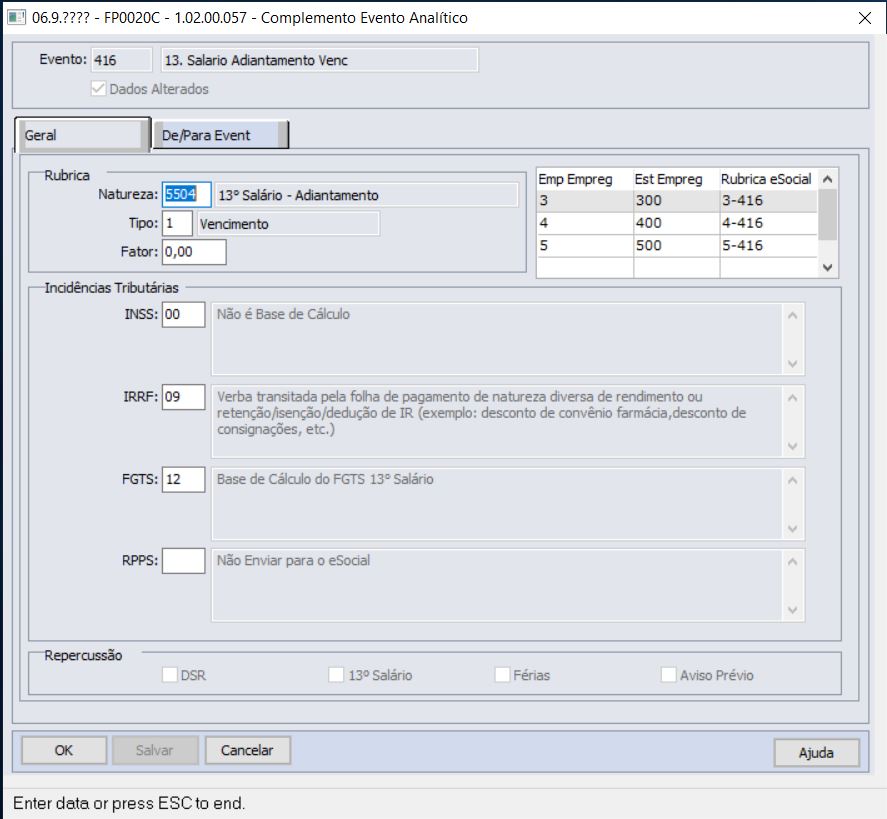Click the Não Enviar para o eSocial text
887x819 pixels.
[294, 561]
